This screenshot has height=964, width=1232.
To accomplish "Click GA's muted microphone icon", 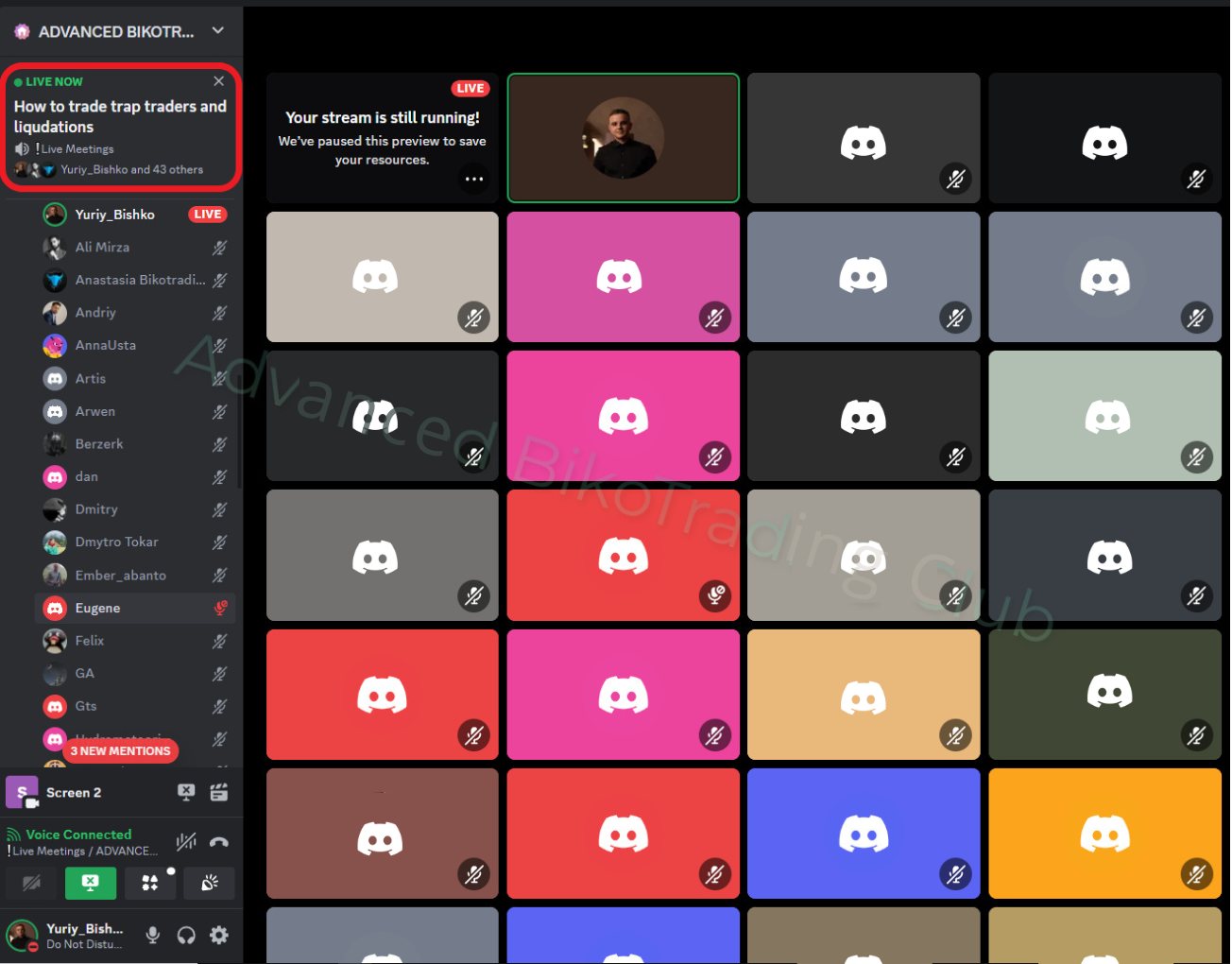I will (219, 674).
